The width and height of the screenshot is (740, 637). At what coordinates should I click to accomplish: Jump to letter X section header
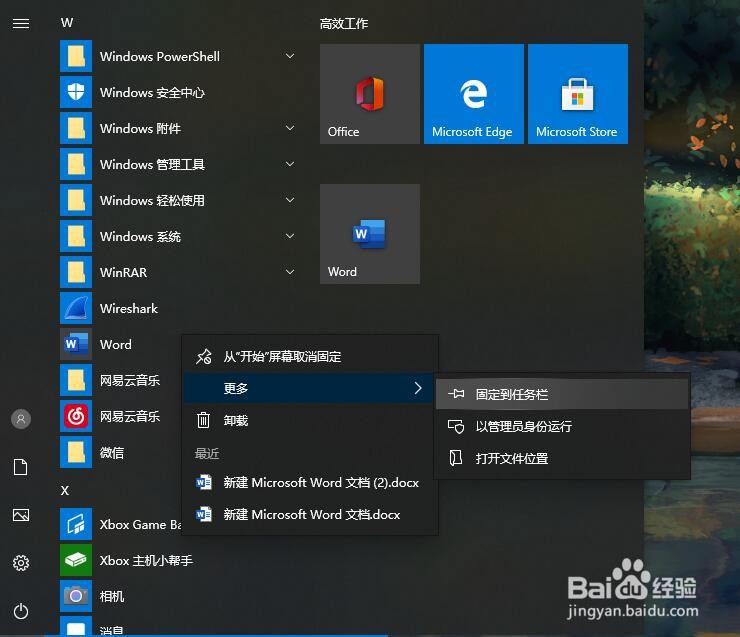65,491
